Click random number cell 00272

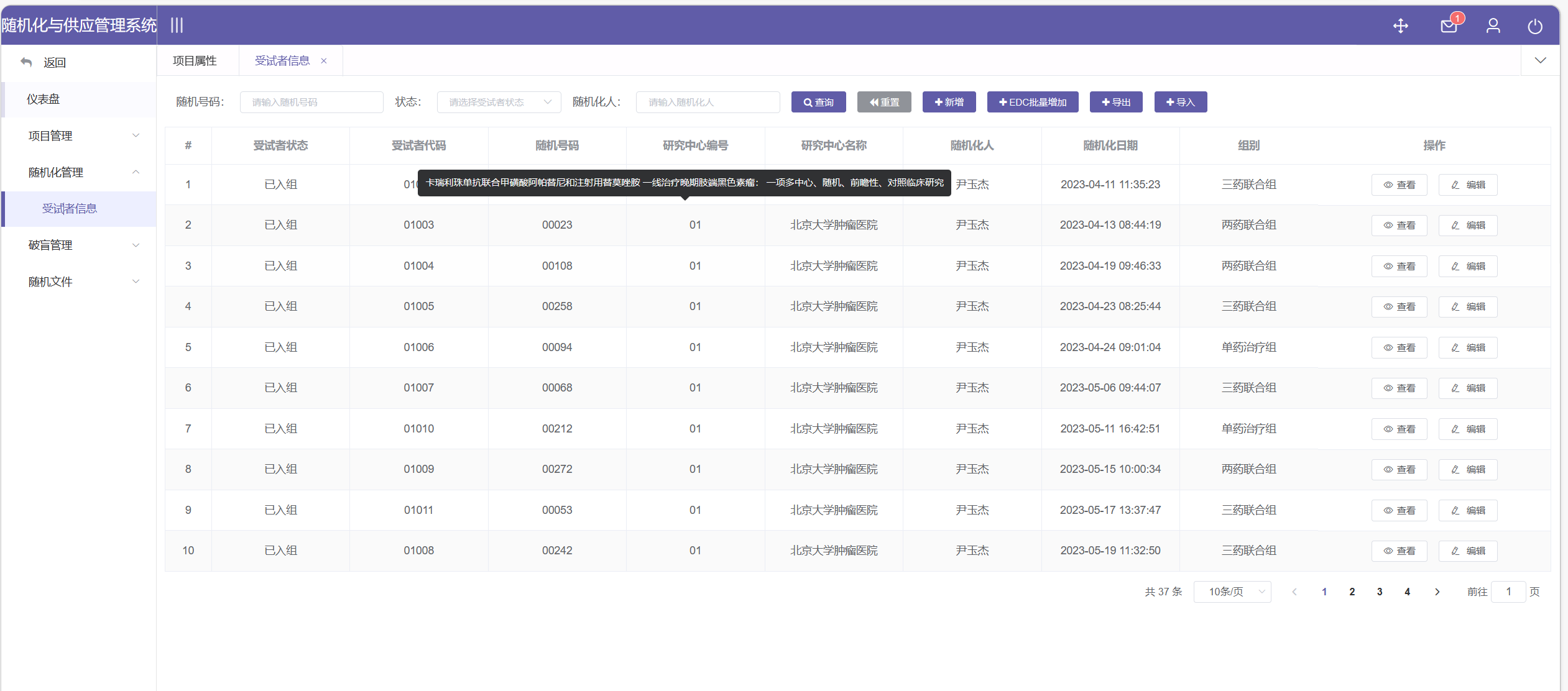(557, 469)
